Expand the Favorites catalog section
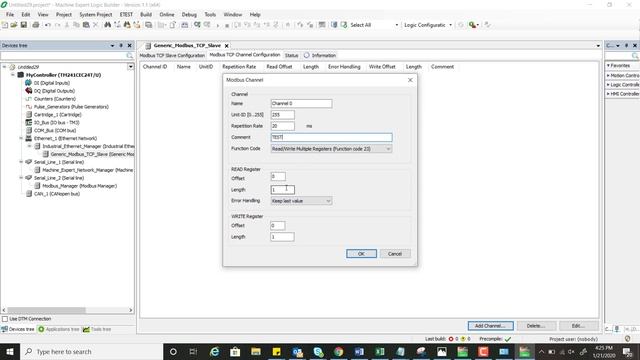The image size is (640, 360). 608,65
